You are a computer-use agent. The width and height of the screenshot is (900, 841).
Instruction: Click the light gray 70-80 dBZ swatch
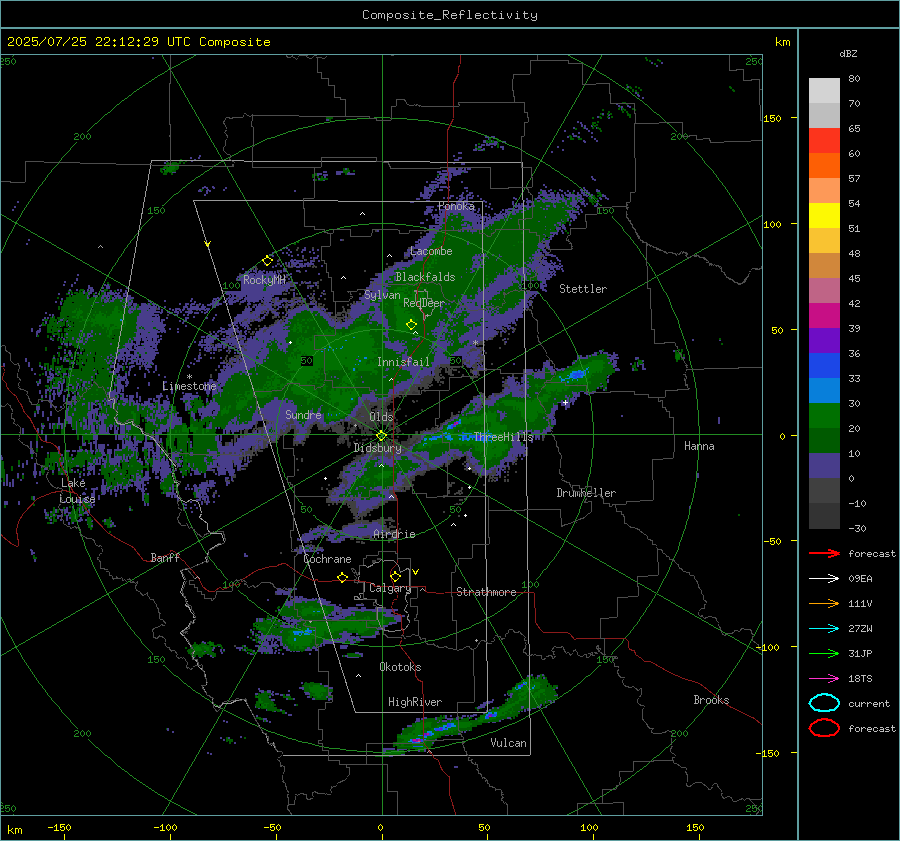coord(824,91)
